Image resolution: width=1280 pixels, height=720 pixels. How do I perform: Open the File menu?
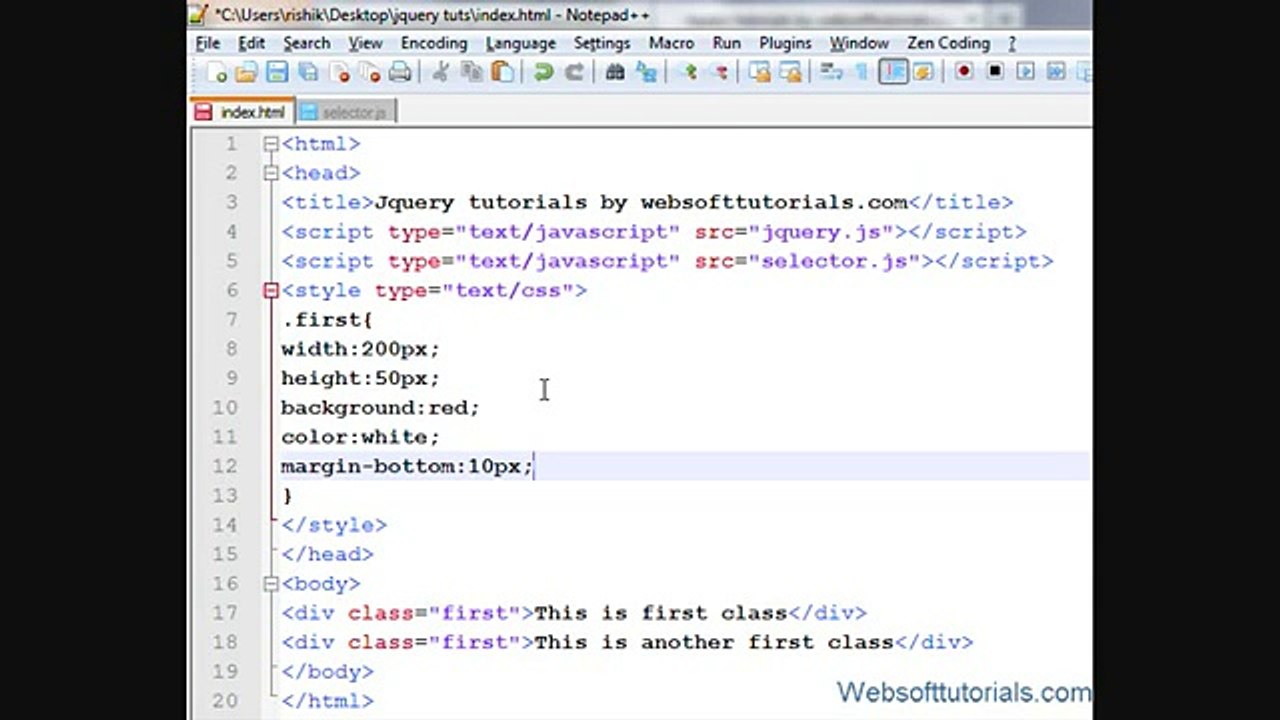pos(208,43)
